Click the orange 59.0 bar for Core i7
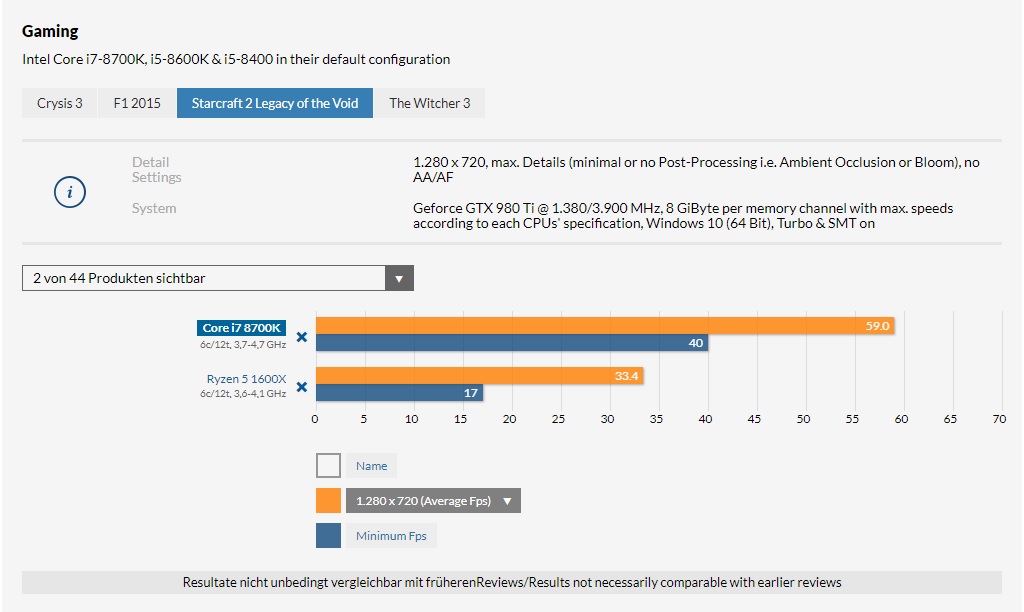The height and width of the screenshot is (612, 1024). pos(605,325)
